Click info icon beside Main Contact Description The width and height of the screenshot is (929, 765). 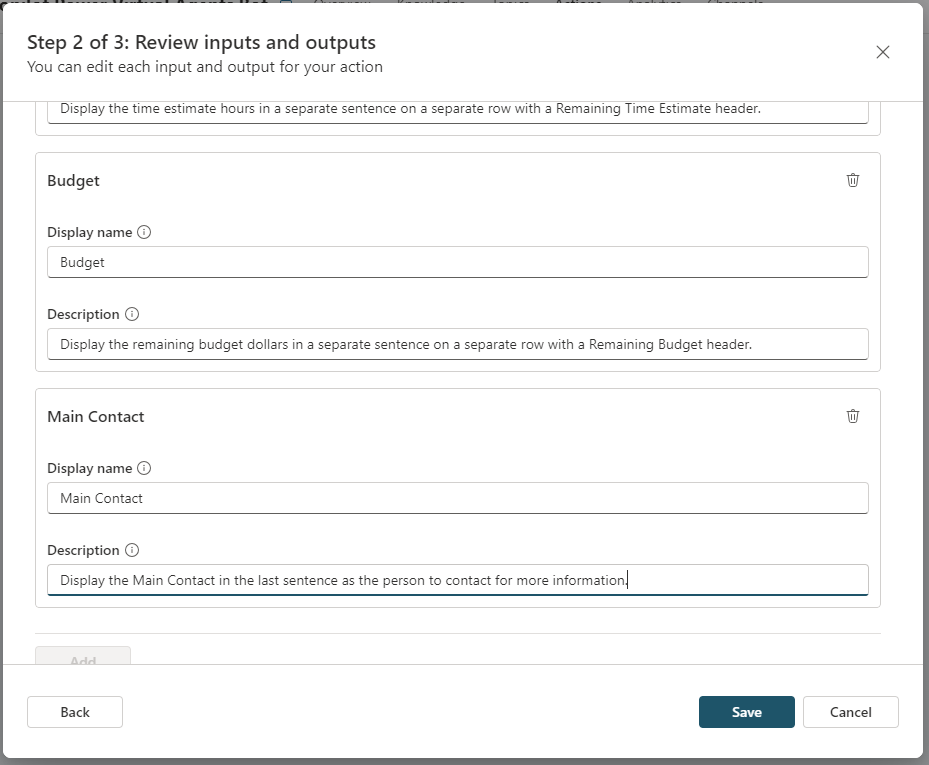pos(132,550)
